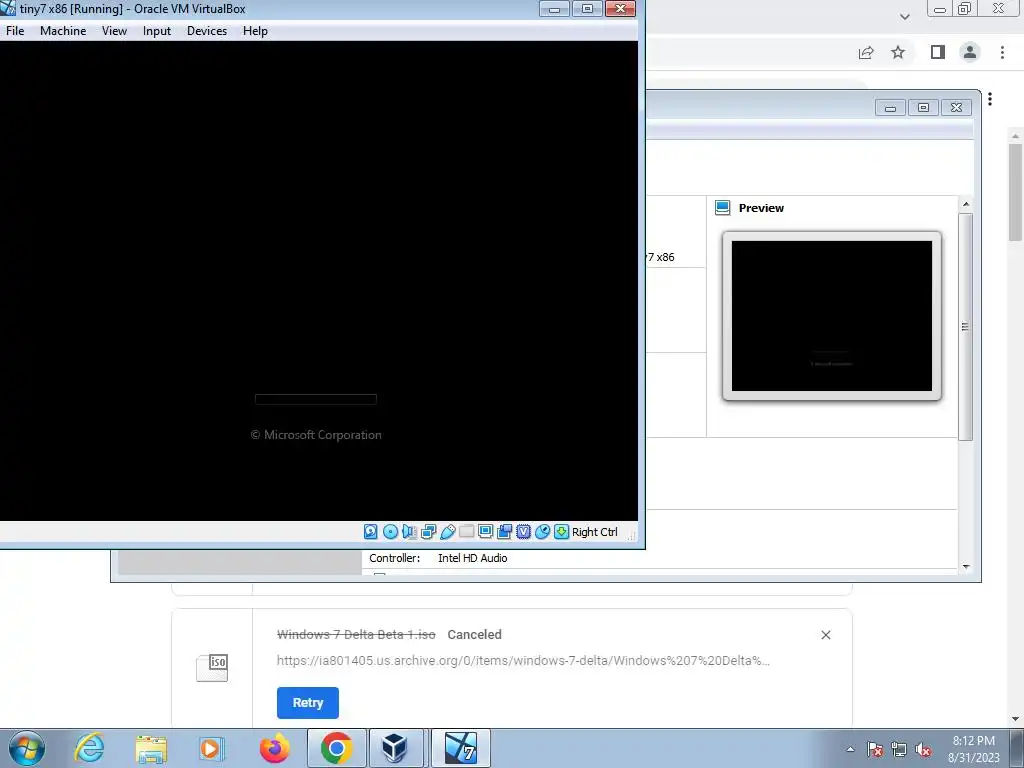Click the ISO file icon in downloads list
The width and height of the screenshot is (1024, 768).
click(x=212, y=667)
